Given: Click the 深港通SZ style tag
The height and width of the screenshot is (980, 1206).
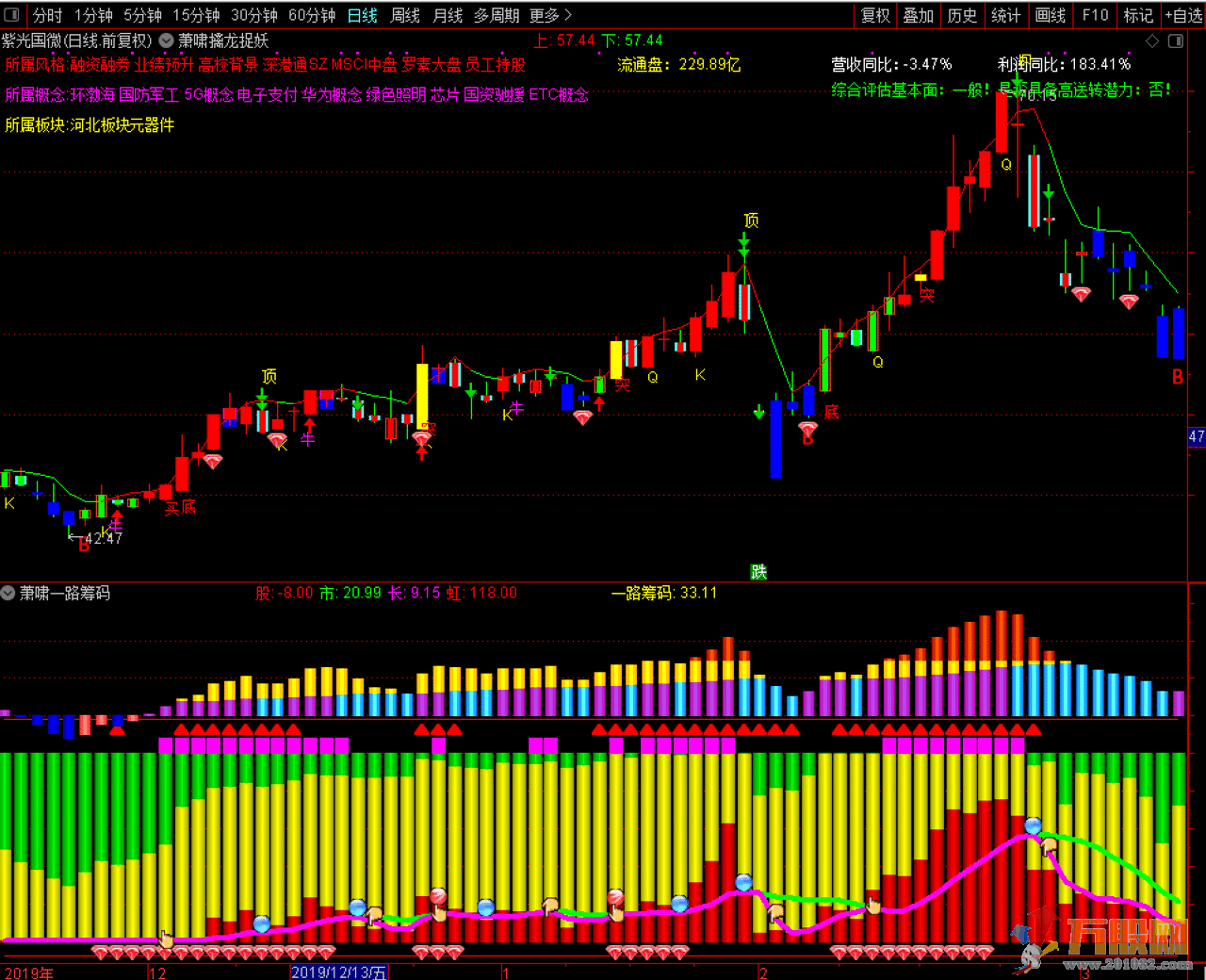Looking at the screenshot, I should (x=295, y=65).
